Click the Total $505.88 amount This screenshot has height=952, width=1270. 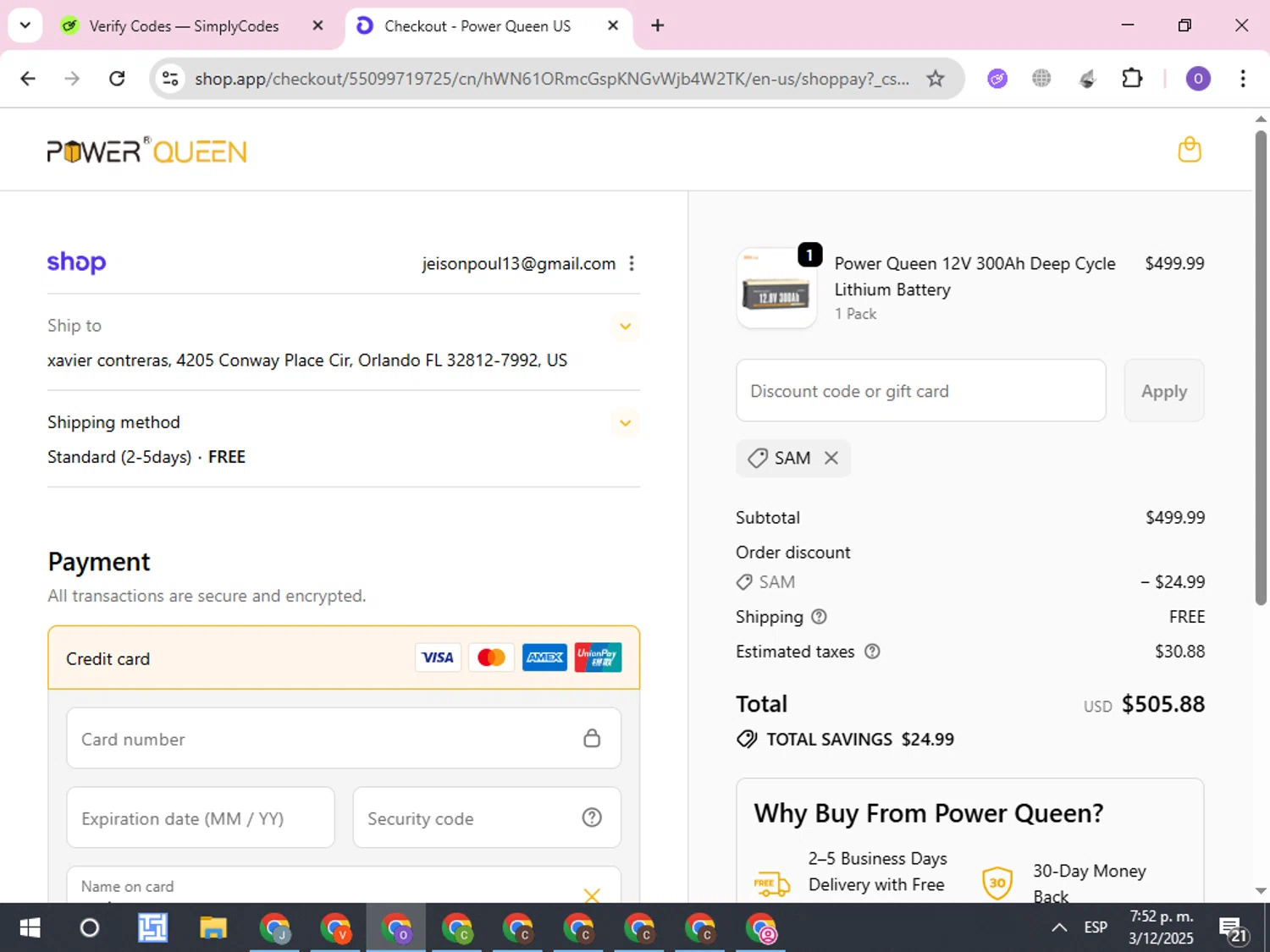click(x=1162, y=704)
